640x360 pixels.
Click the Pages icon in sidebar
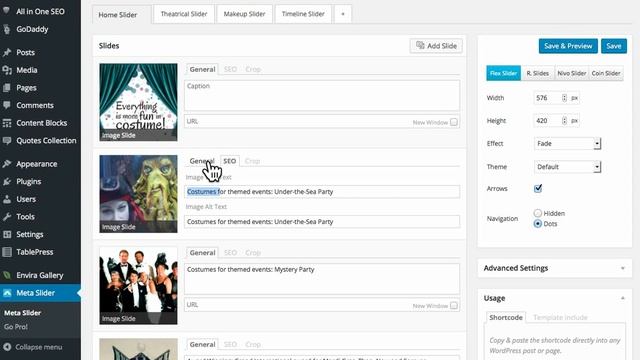pyautogui.click(x=7, y=88)
